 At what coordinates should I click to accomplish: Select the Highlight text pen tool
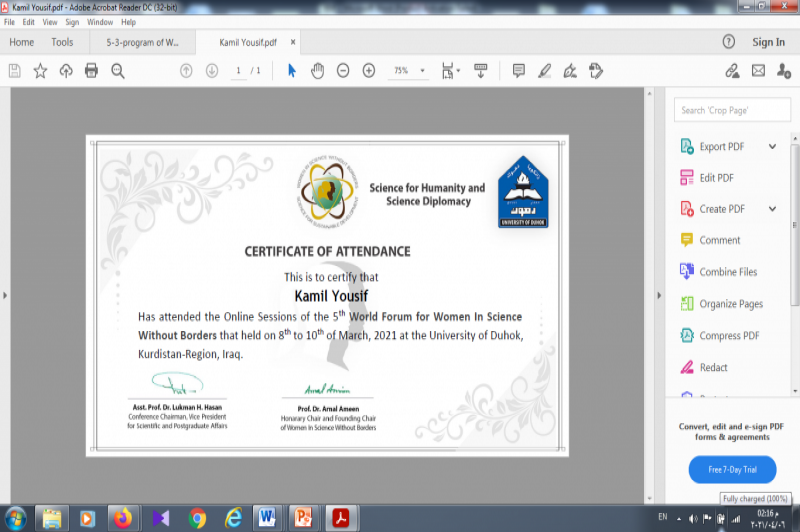click(544, 71)
